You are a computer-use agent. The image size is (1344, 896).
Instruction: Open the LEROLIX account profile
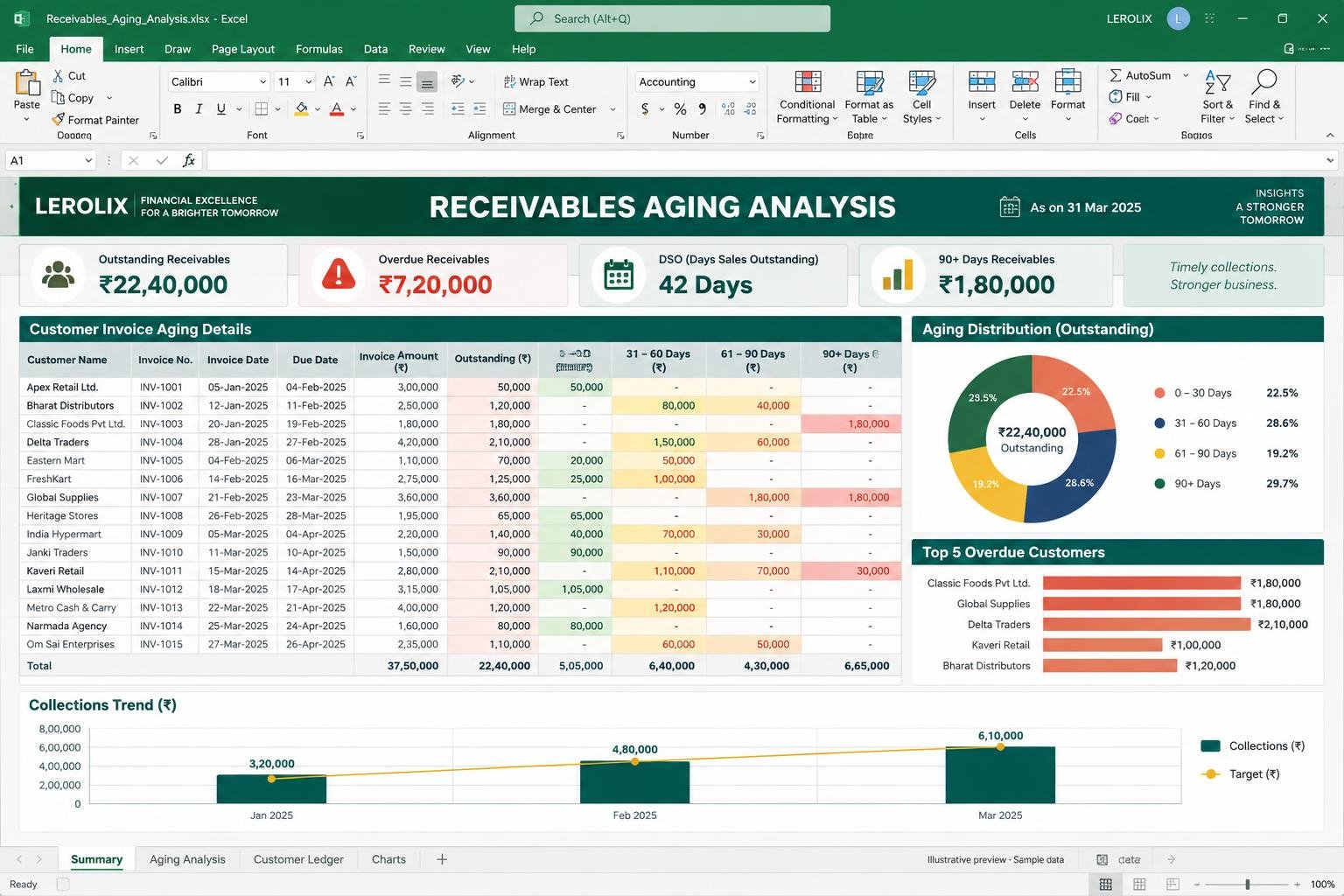(x=1179, y=18)
